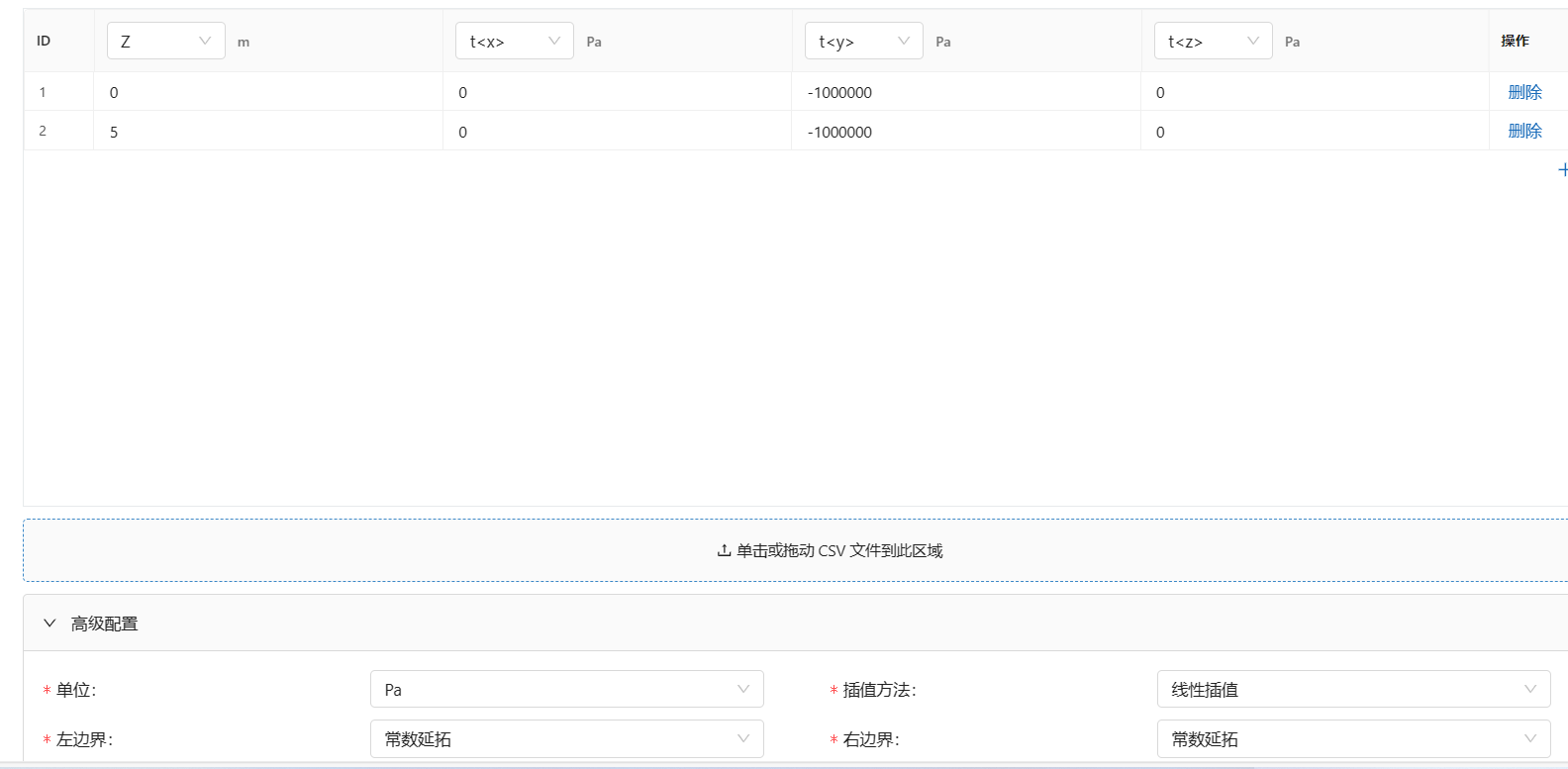1568x769 pixels.
Task: Edit t<z> value in row 1
Action: pos(1316,92)
